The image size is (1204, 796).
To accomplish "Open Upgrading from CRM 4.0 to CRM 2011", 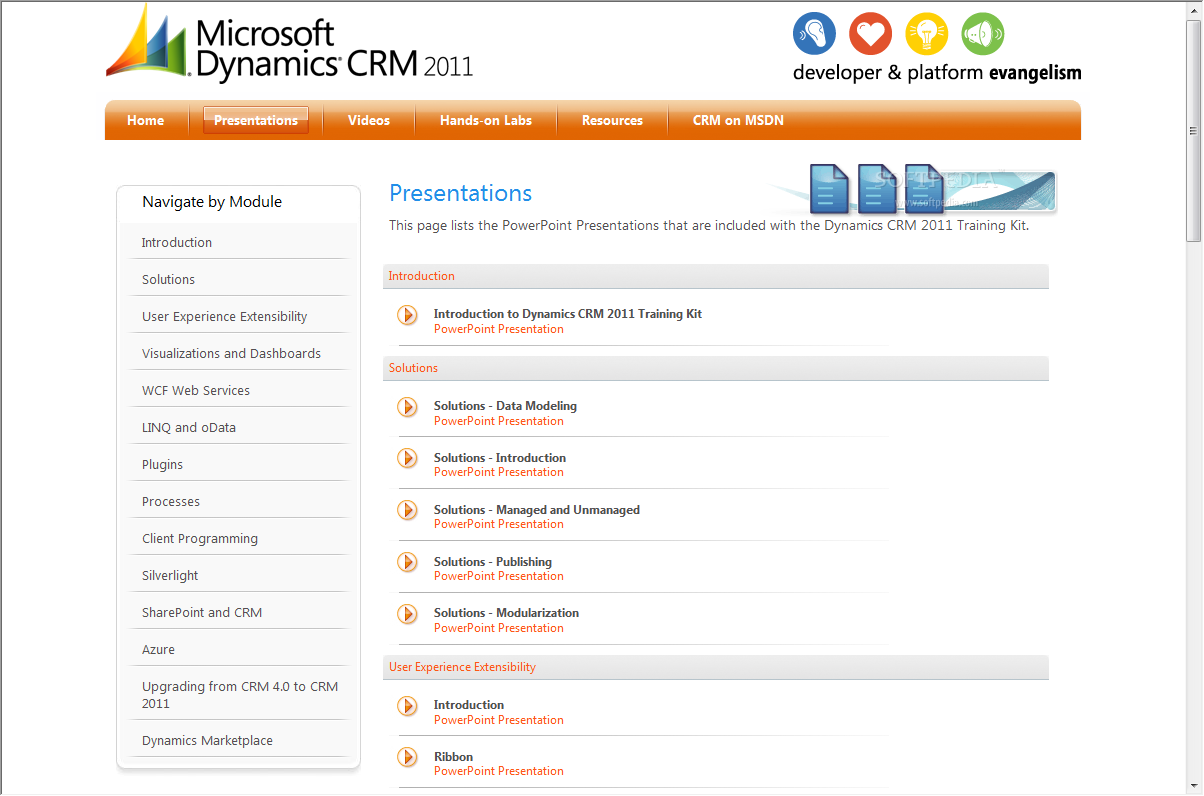I will point(239,695).
